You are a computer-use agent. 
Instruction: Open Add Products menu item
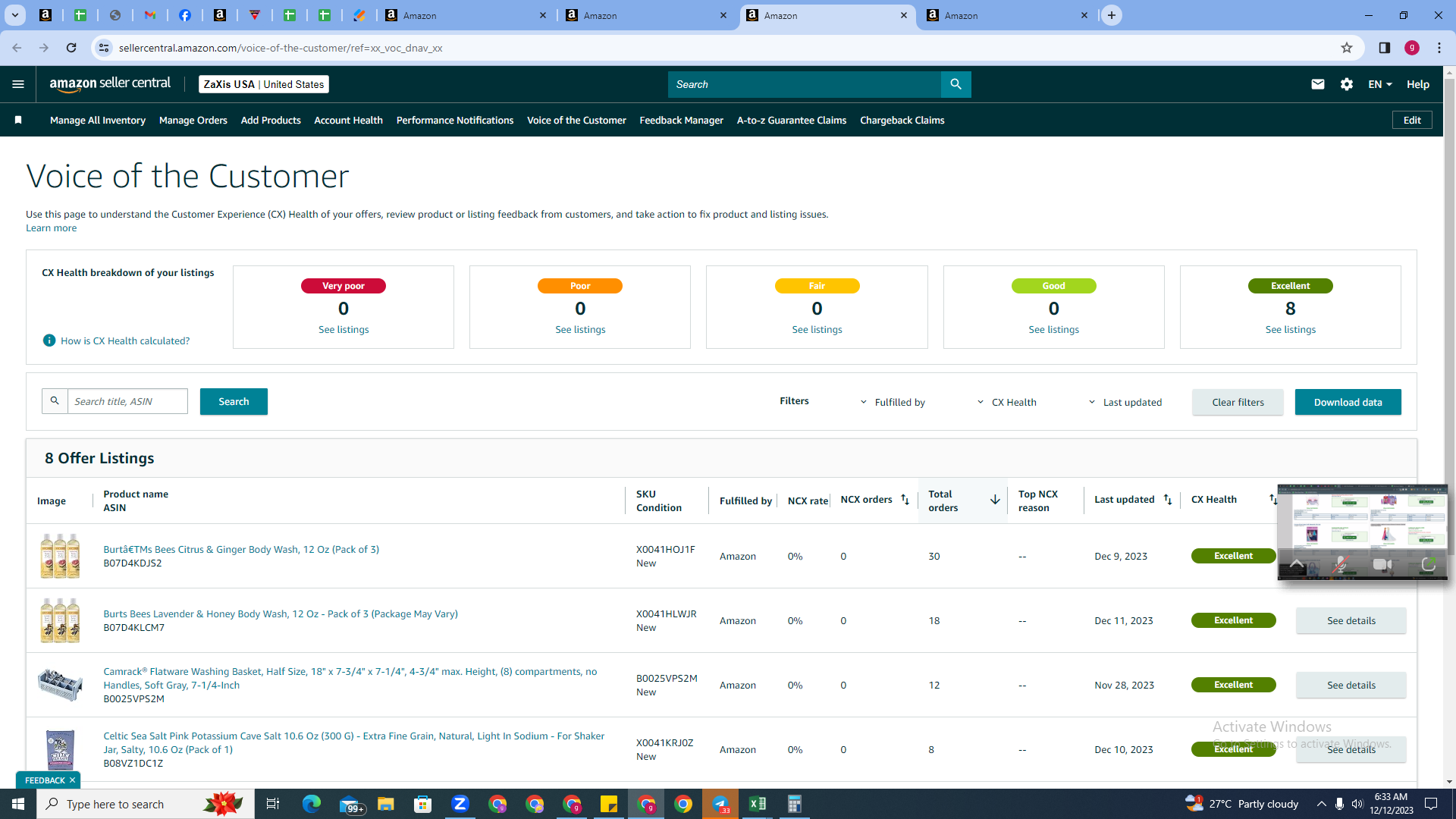271,120
